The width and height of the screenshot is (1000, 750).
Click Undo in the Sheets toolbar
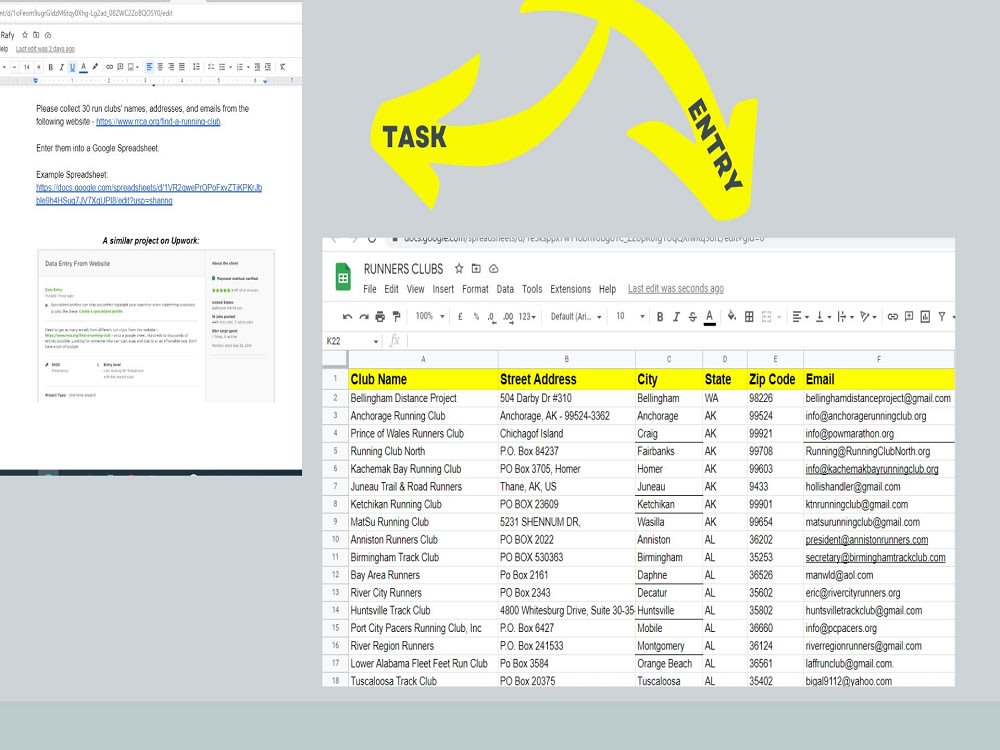pos(347,316)
